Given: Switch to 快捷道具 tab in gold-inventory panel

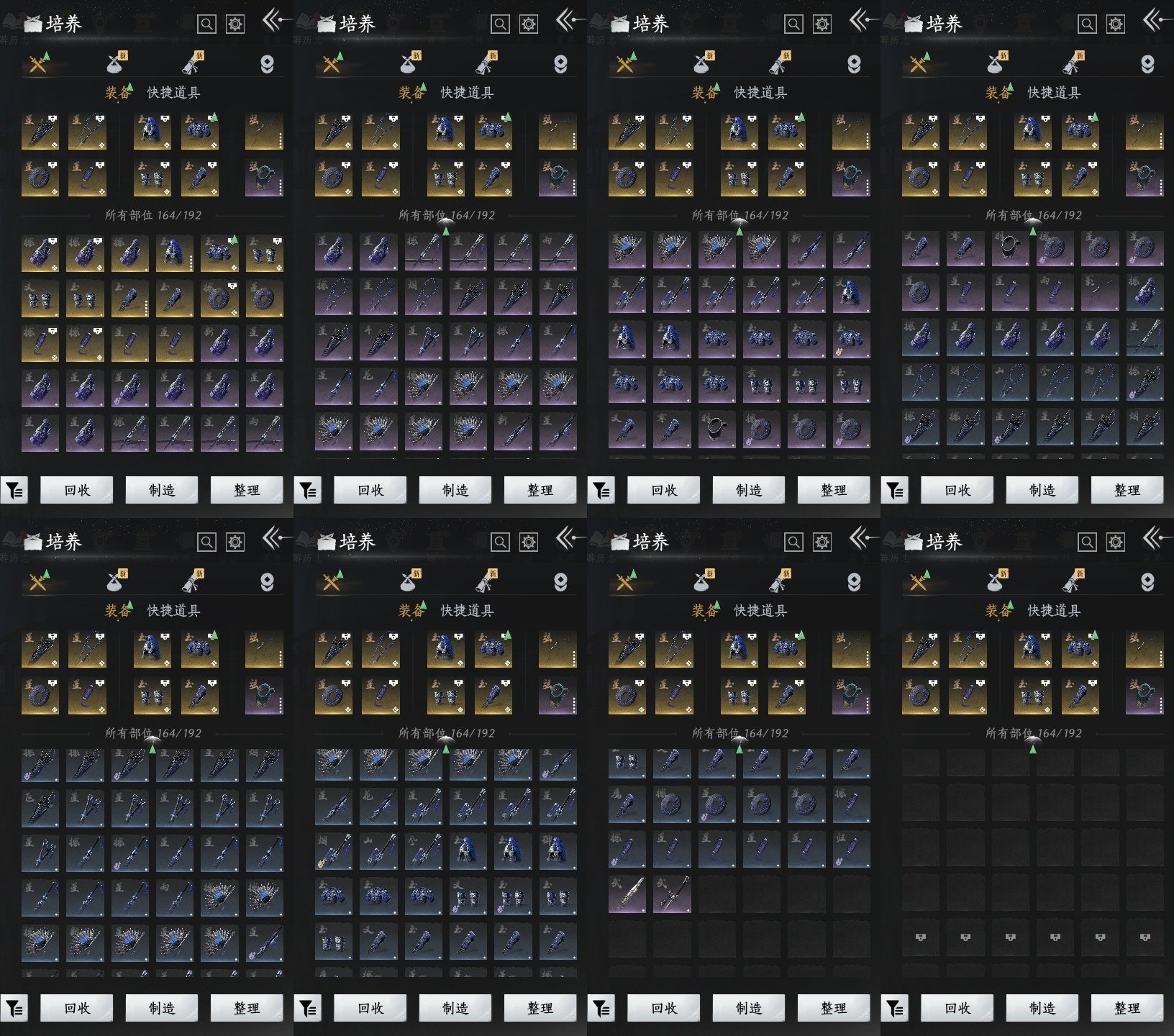Looking at the screenshot, I should pyautogui.click(x=173, y=93).
